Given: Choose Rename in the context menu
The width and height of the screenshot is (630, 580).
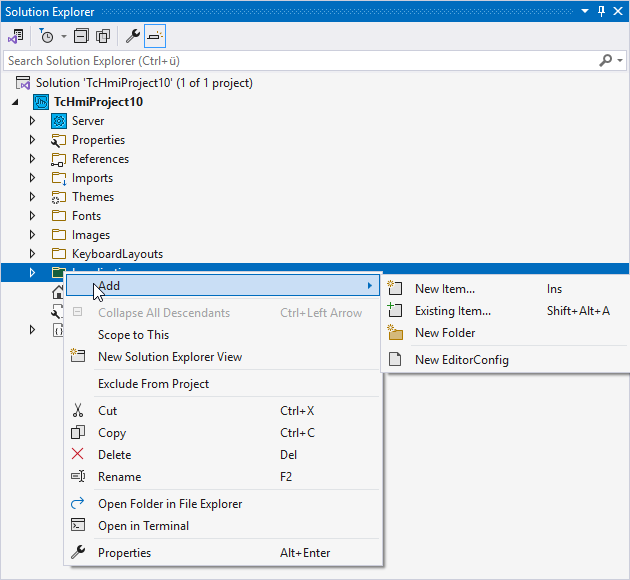Looking at the screenshot, I should click(223, 477).
